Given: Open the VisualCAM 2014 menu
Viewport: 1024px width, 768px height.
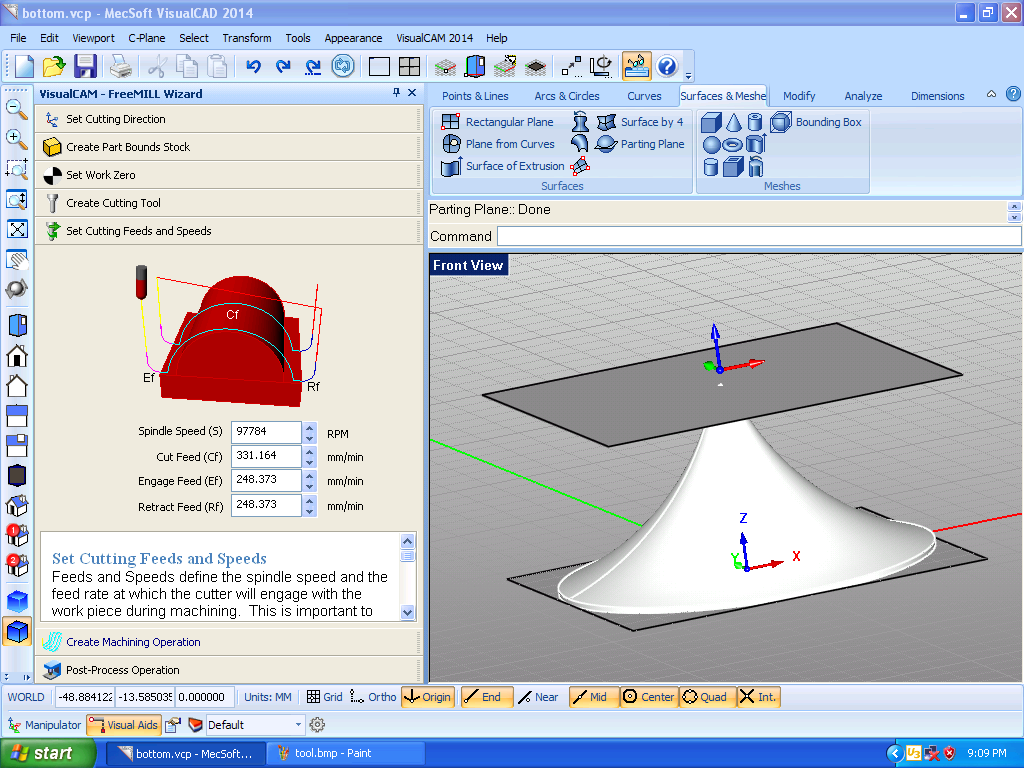Looking at the screenshot, I should point(434,38).
